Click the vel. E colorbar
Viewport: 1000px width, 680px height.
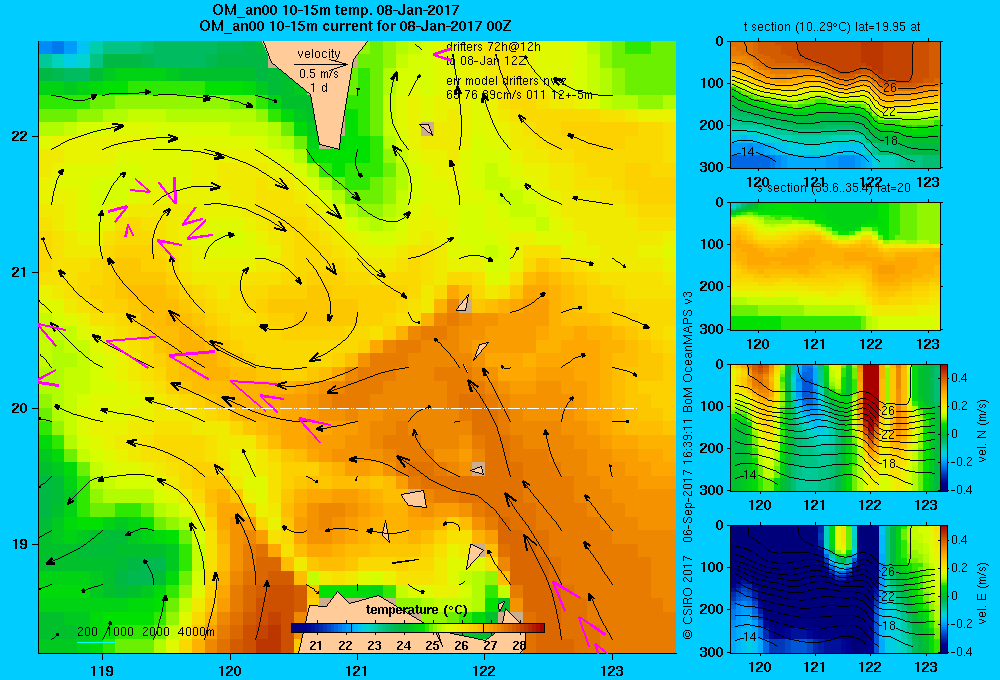coord(945,589)
